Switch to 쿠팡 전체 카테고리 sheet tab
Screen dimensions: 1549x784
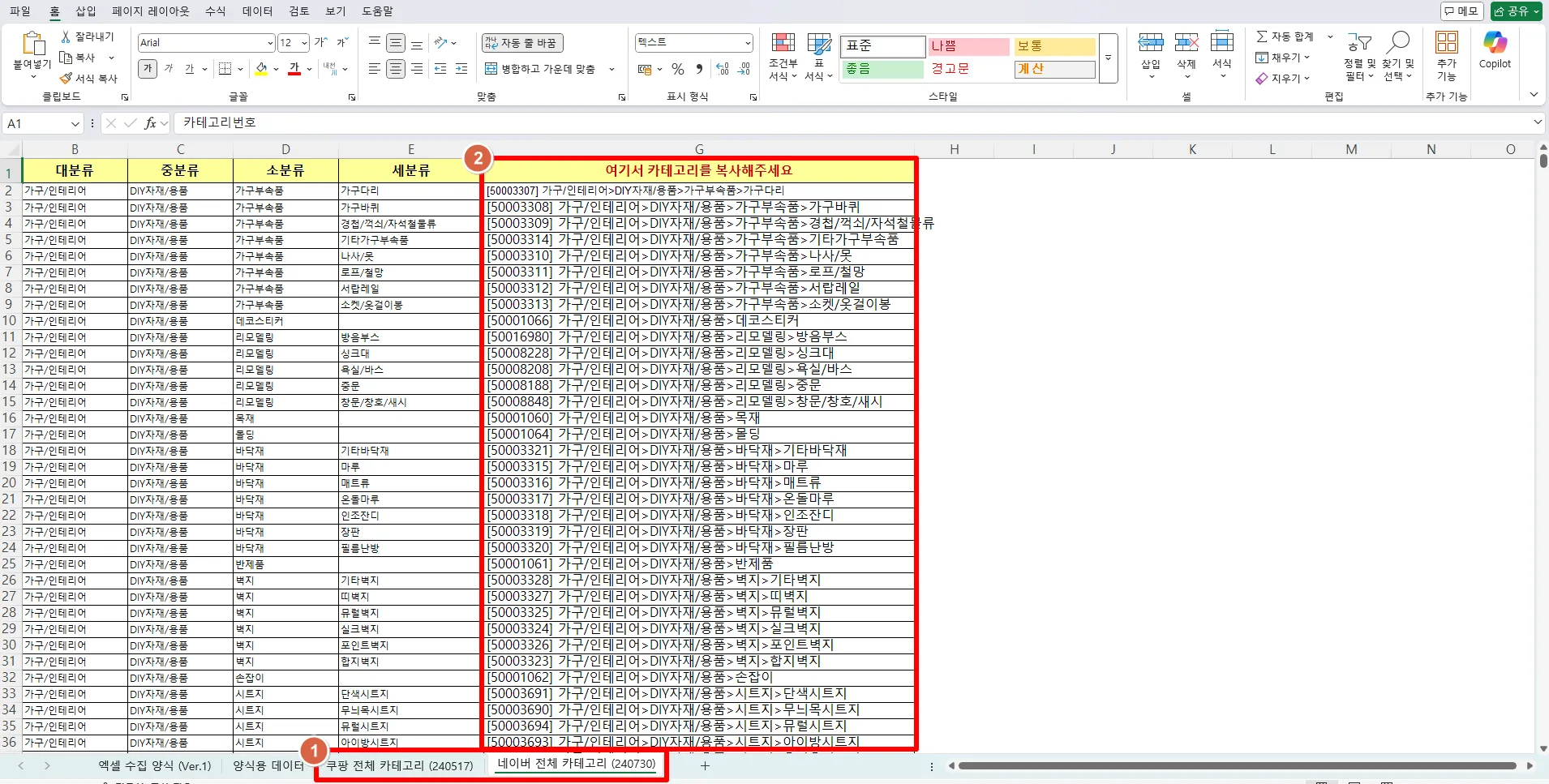pos(400,765)
